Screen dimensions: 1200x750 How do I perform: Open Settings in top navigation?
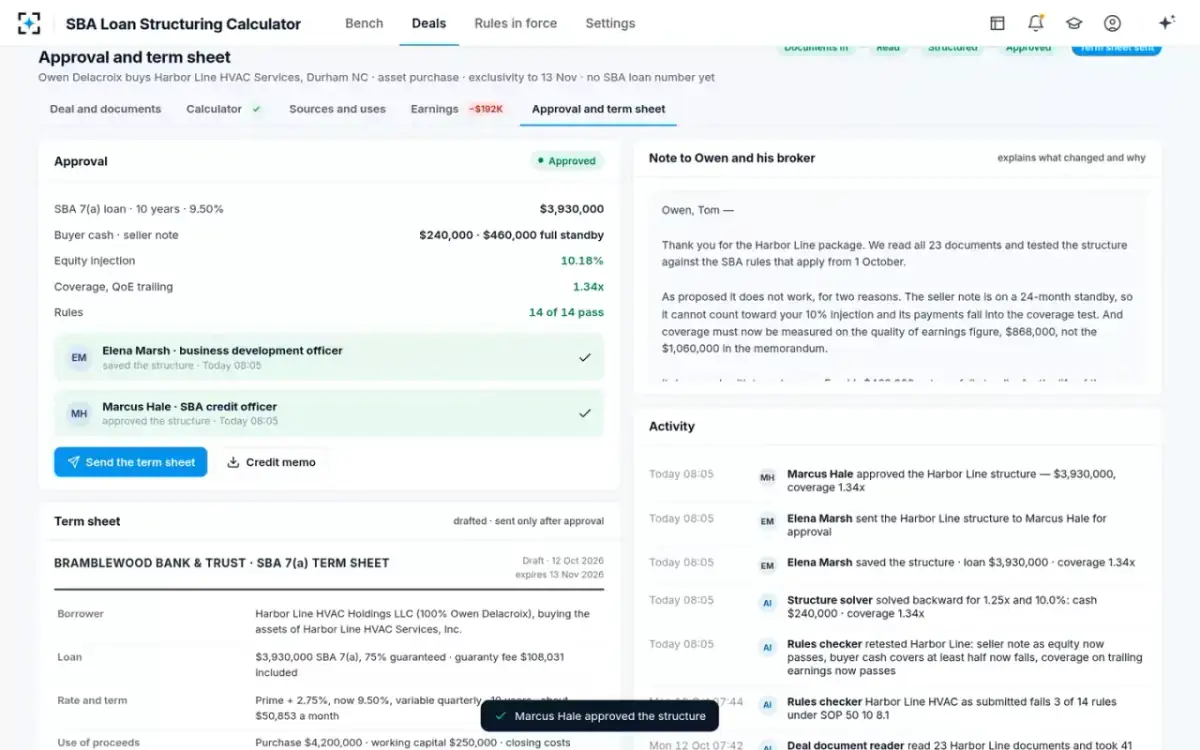[x=610, y=23]
